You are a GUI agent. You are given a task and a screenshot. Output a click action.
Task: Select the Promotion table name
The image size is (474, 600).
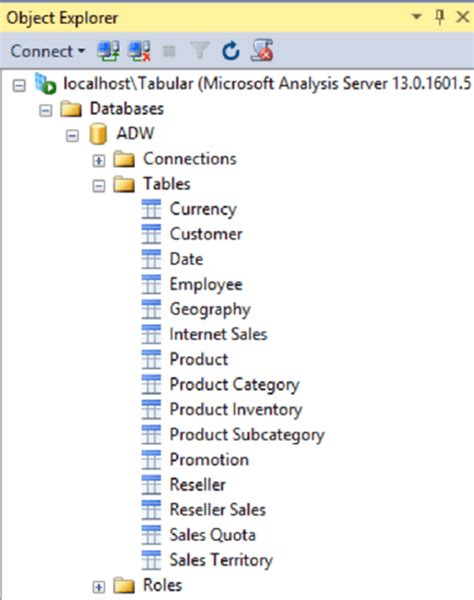pyautogui.click(x=209, y=460)
